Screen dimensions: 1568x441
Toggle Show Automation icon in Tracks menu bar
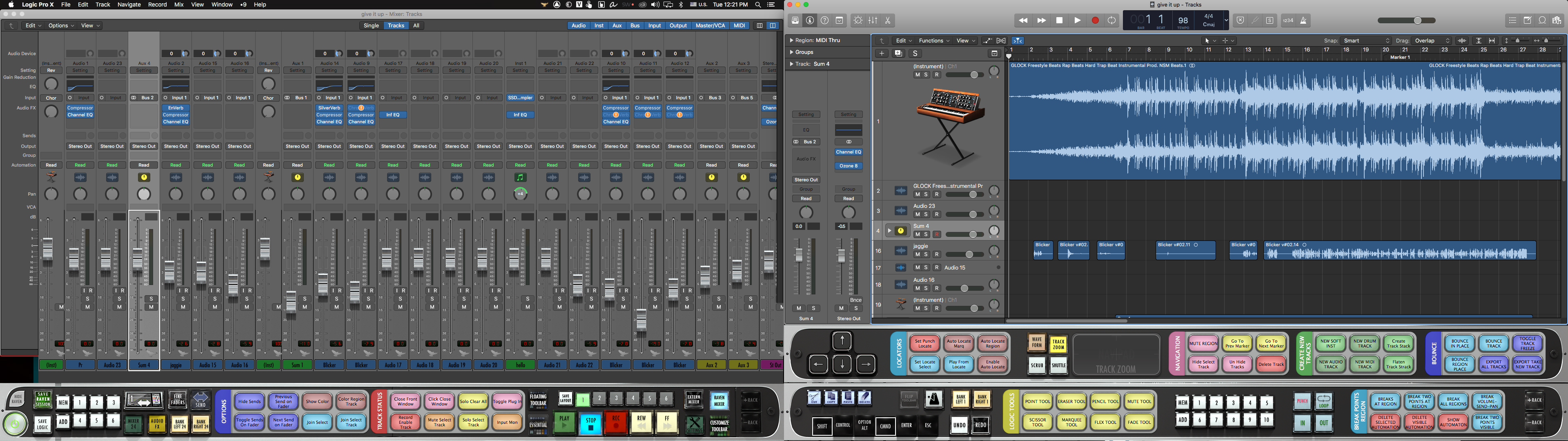click(x=987, y=41)
